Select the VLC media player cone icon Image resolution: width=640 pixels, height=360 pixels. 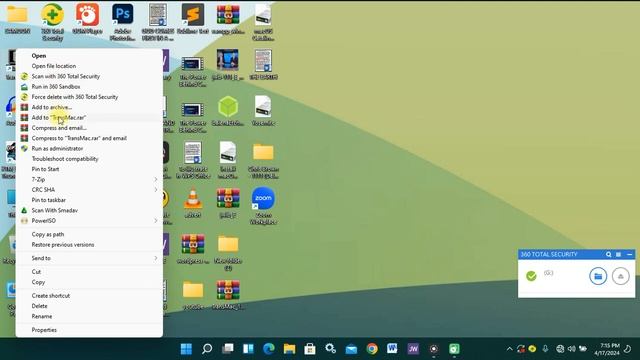(x=193, y=199)
